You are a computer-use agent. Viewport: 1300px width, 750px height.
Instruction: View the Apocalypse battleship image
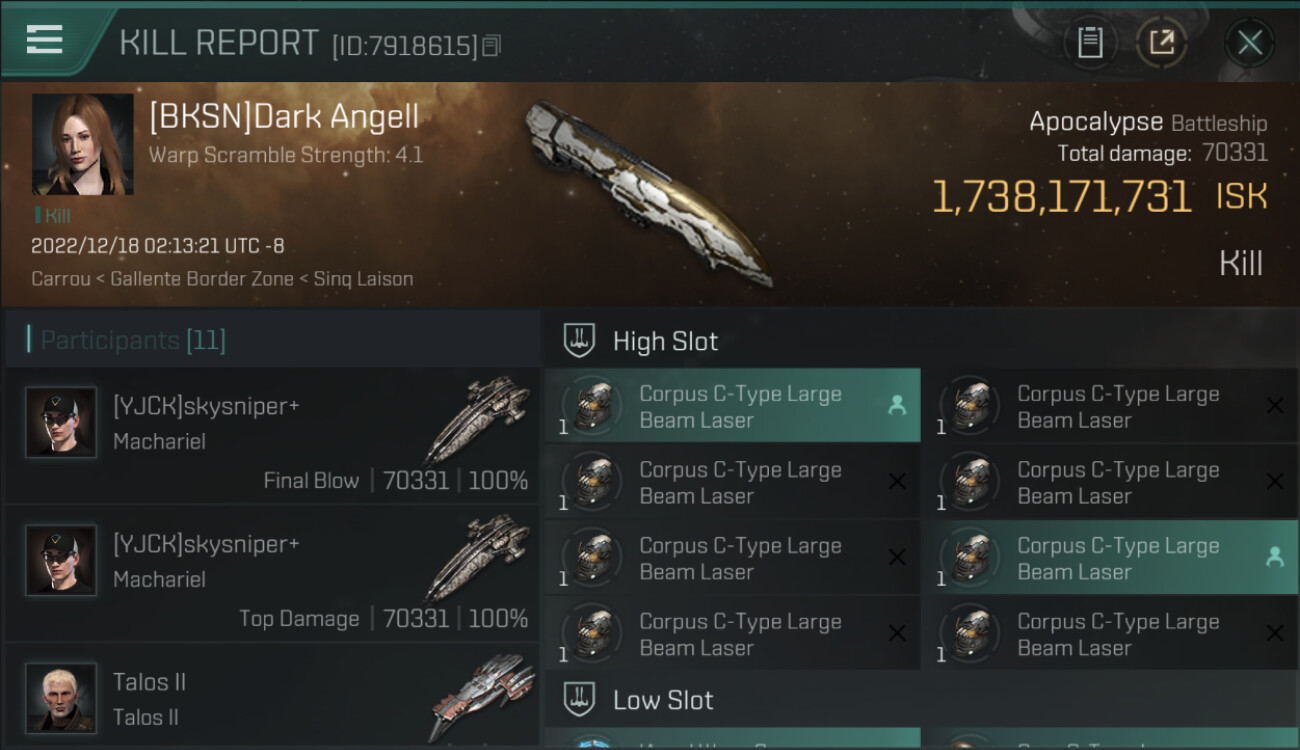pos(648,190)
